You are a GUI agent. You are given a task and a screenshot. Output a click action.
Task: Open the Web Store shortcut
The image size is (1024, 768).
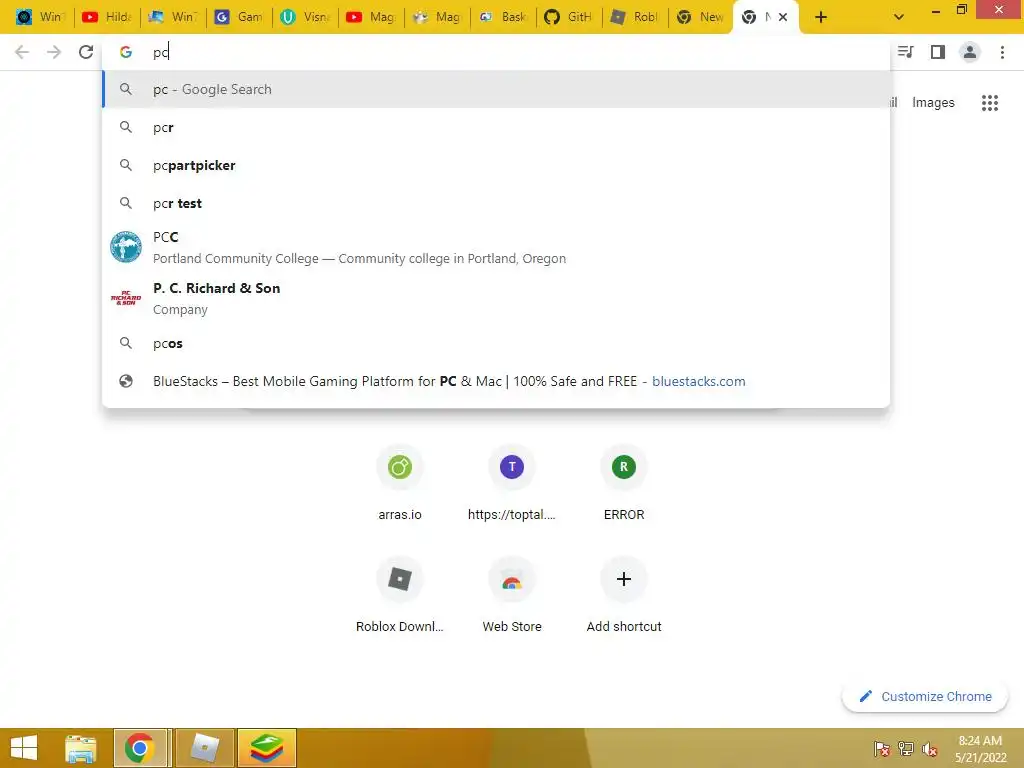(x=512, y=595)
